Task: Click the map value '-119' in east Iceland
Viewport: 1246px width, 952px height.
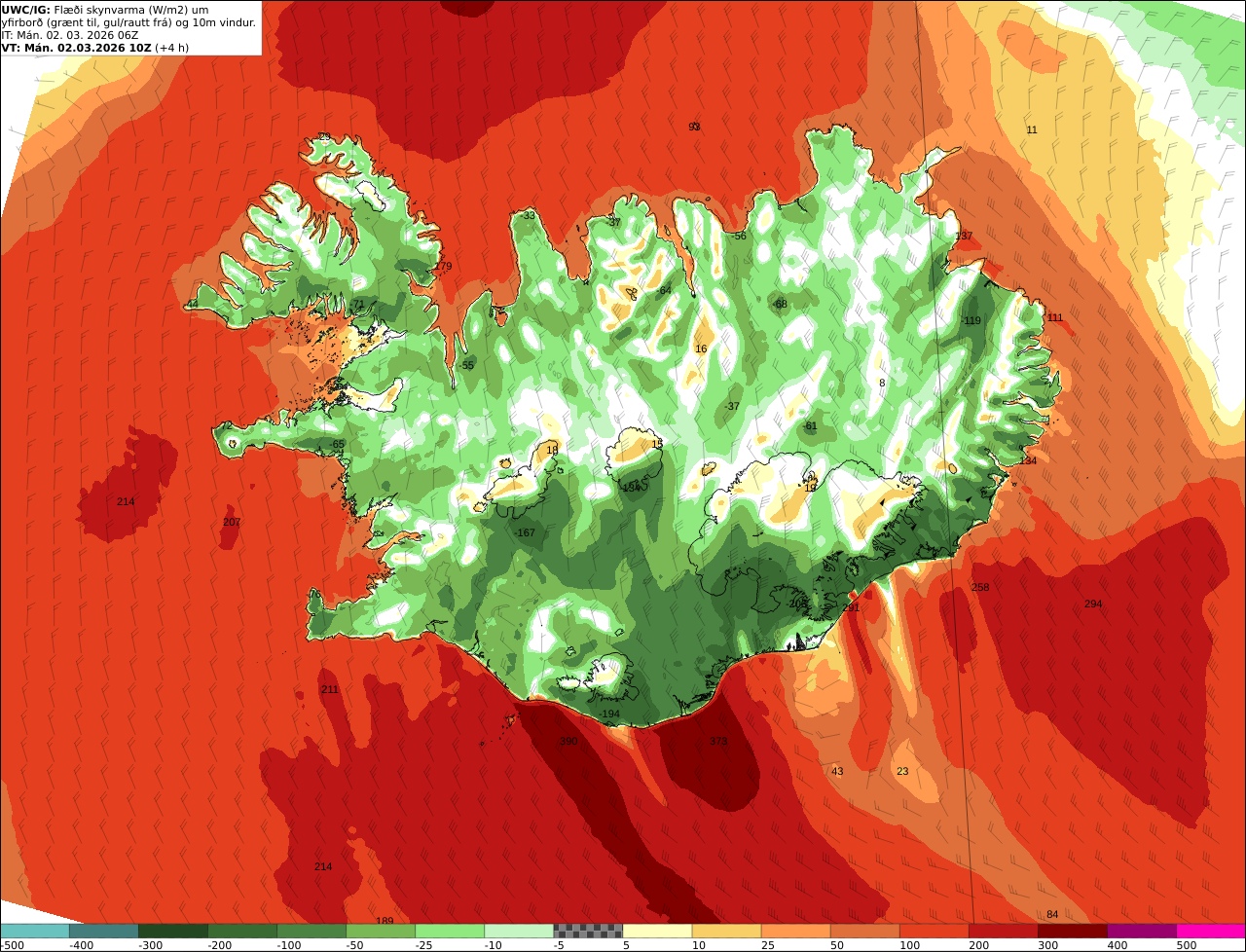Action: 971,321
